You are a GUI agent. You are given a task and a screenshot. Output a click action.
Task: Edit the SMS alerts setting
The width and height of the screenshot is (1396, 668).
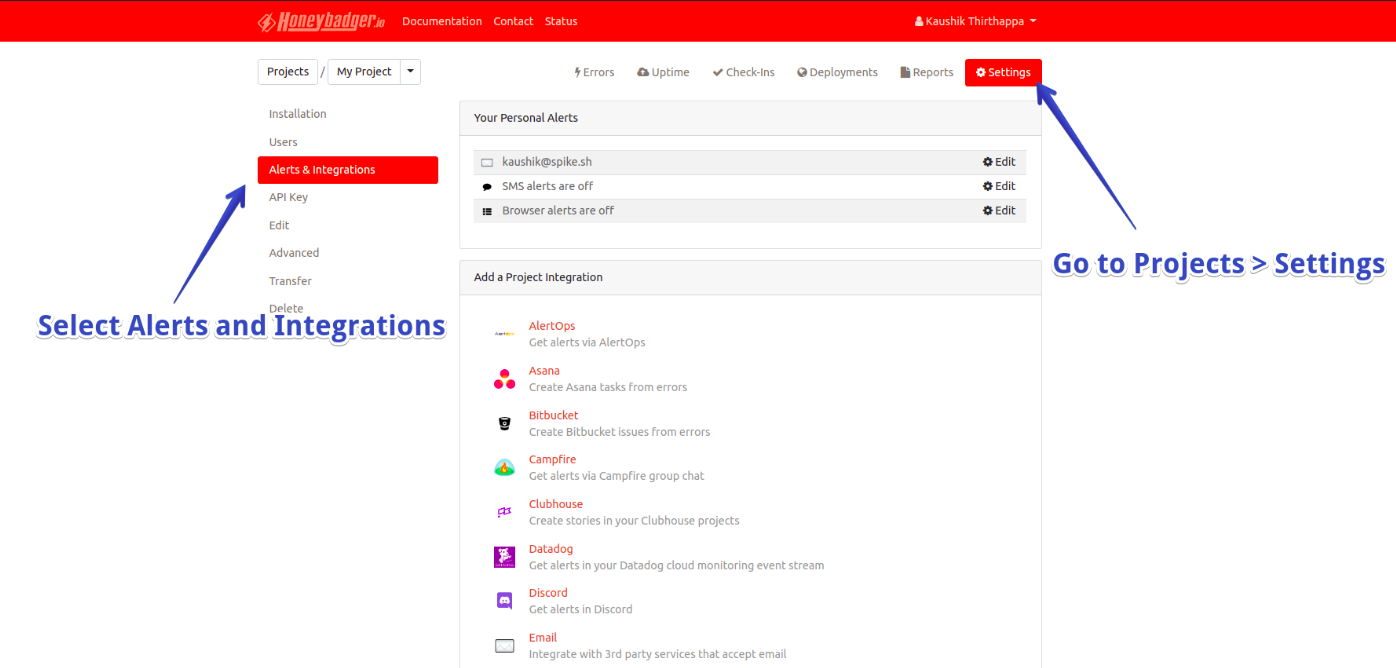(999, 186)
